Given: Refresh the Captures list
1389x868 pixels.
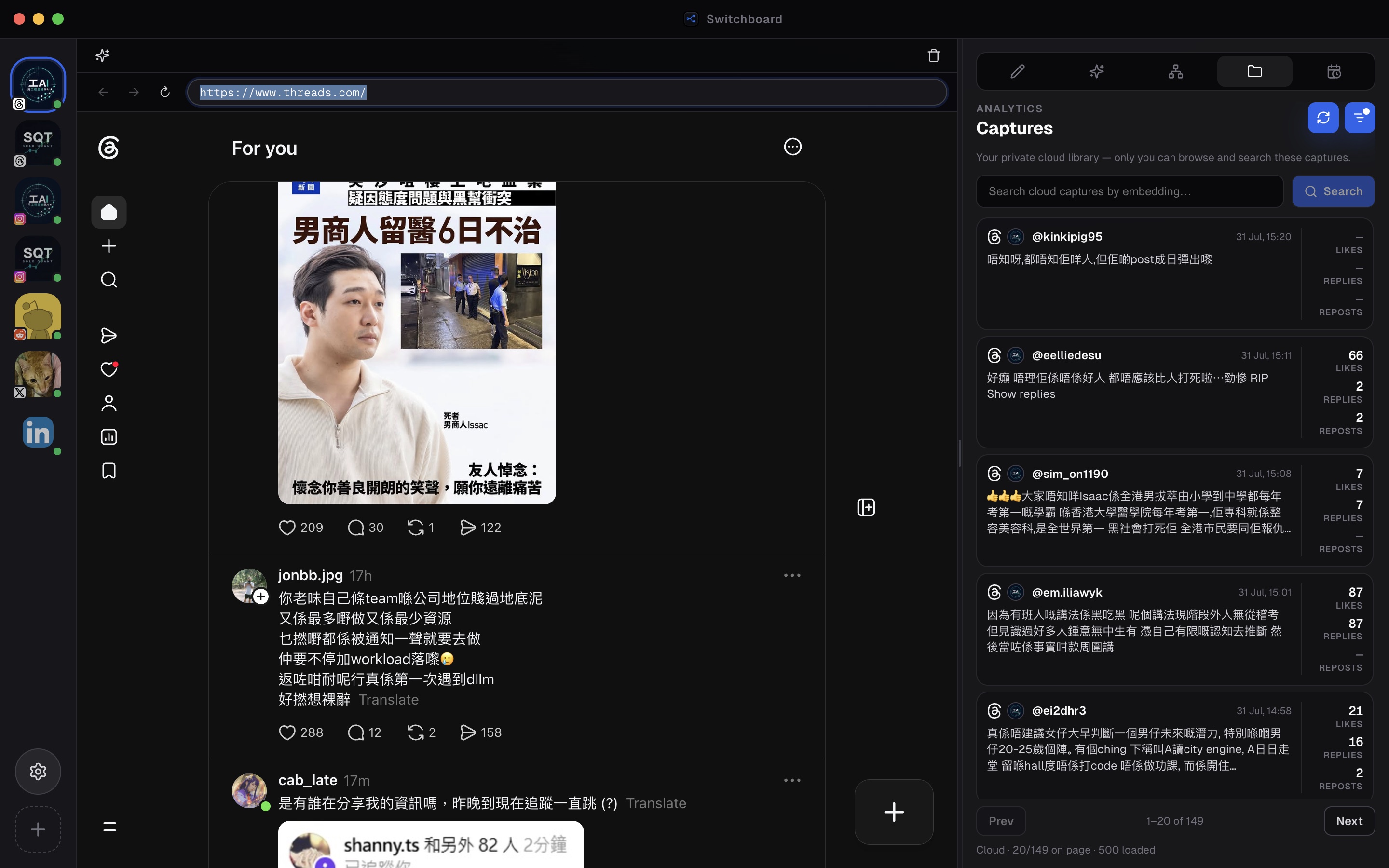Looking at the screenshot, I should click(x=1323, y=118).
